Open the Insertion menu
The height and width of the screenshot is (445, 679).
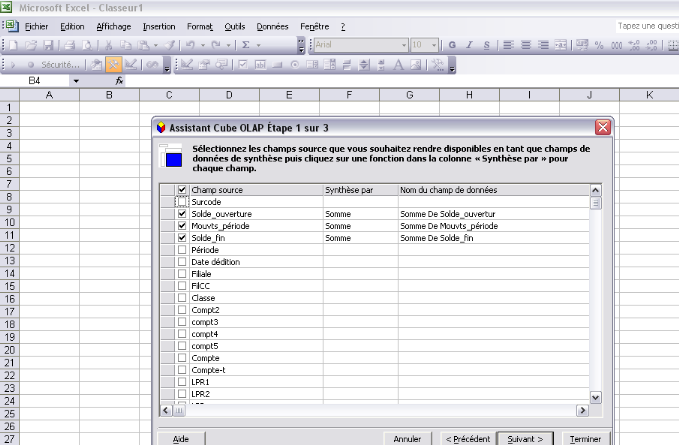(x=158, y=26)
